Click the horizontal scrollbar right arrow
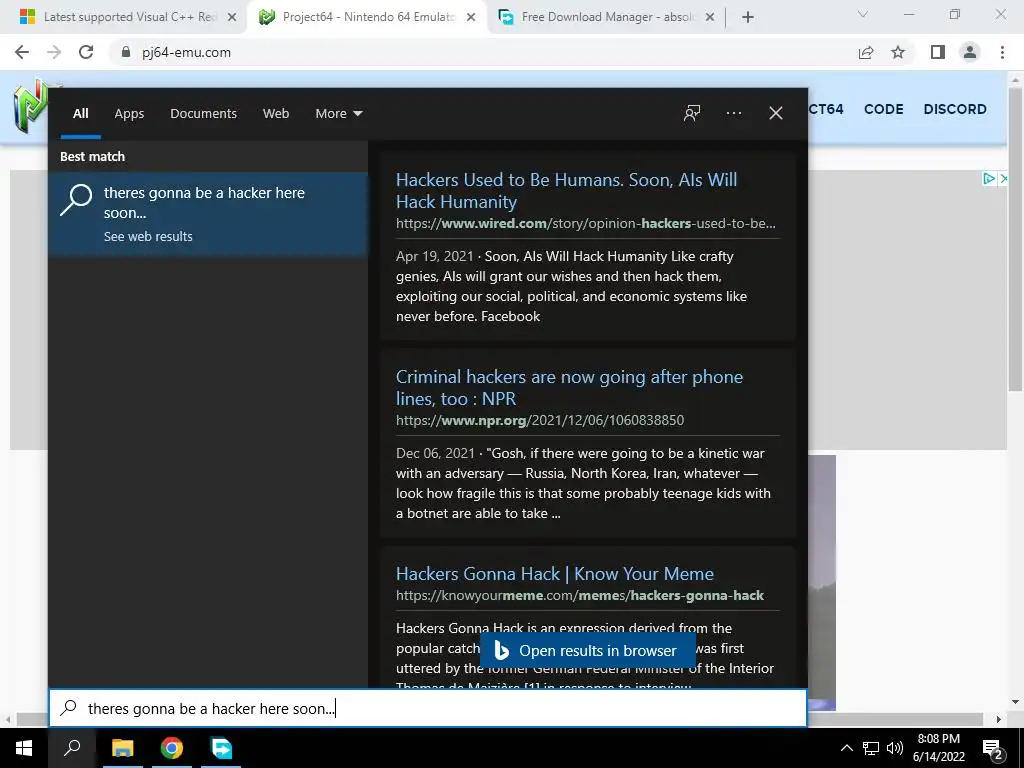1024x768 pixels. click(999, 719)
